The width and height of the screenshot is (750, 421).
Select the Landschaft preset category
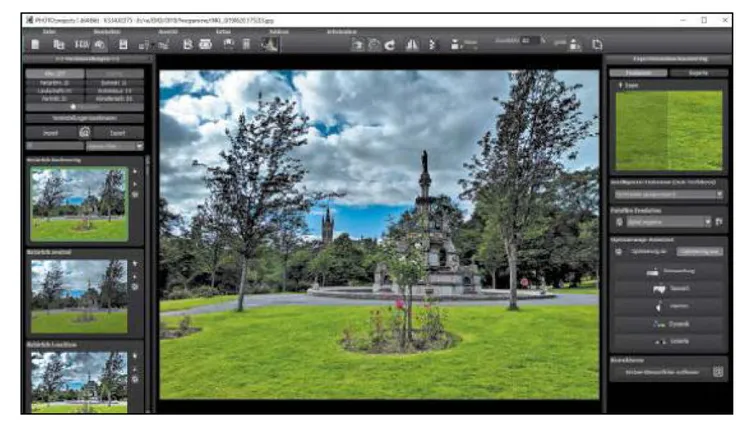pyautogui.click(x=55, y=90)
